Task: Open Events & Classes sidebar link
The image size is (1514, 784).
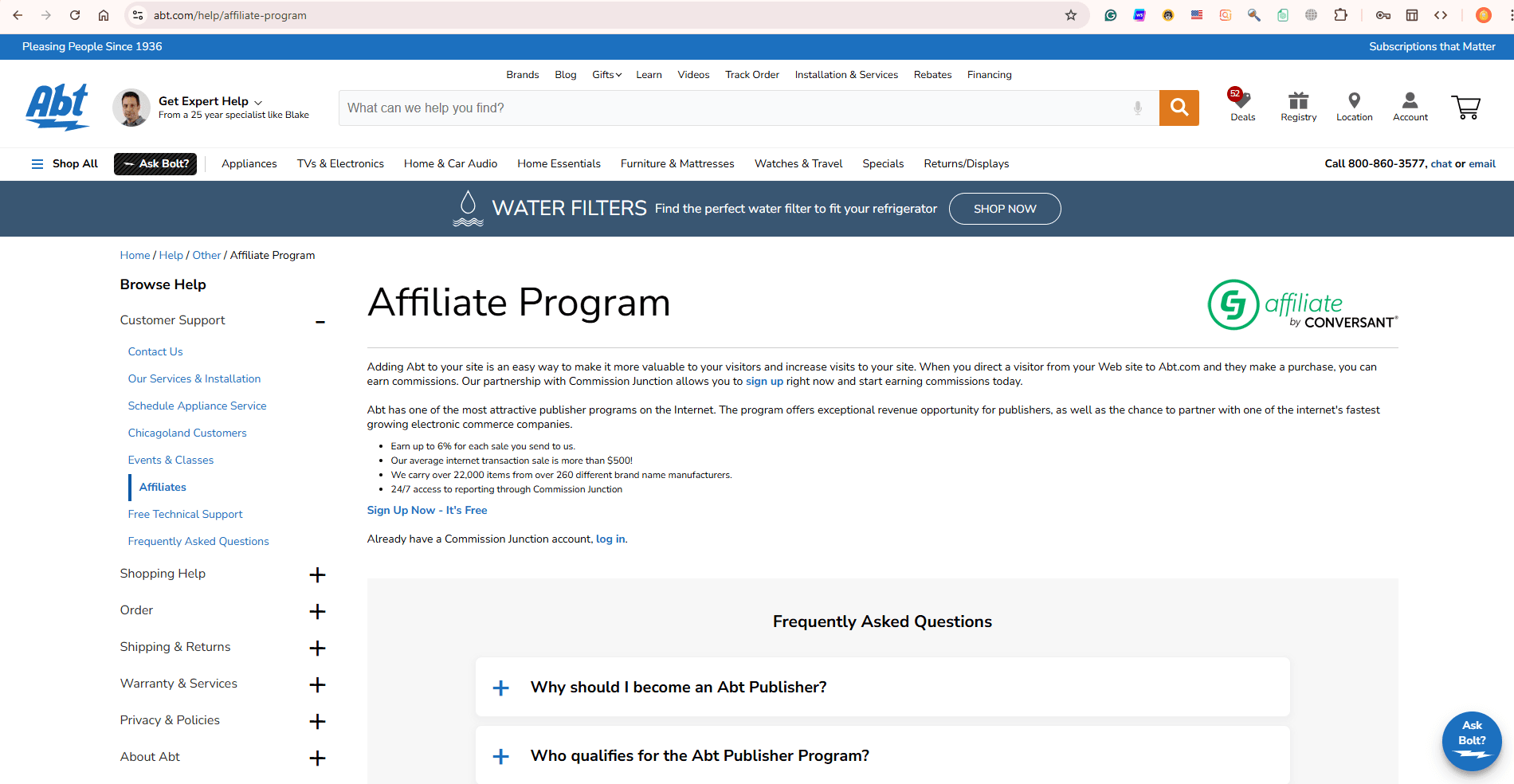Action: click(x=171, y=460)
